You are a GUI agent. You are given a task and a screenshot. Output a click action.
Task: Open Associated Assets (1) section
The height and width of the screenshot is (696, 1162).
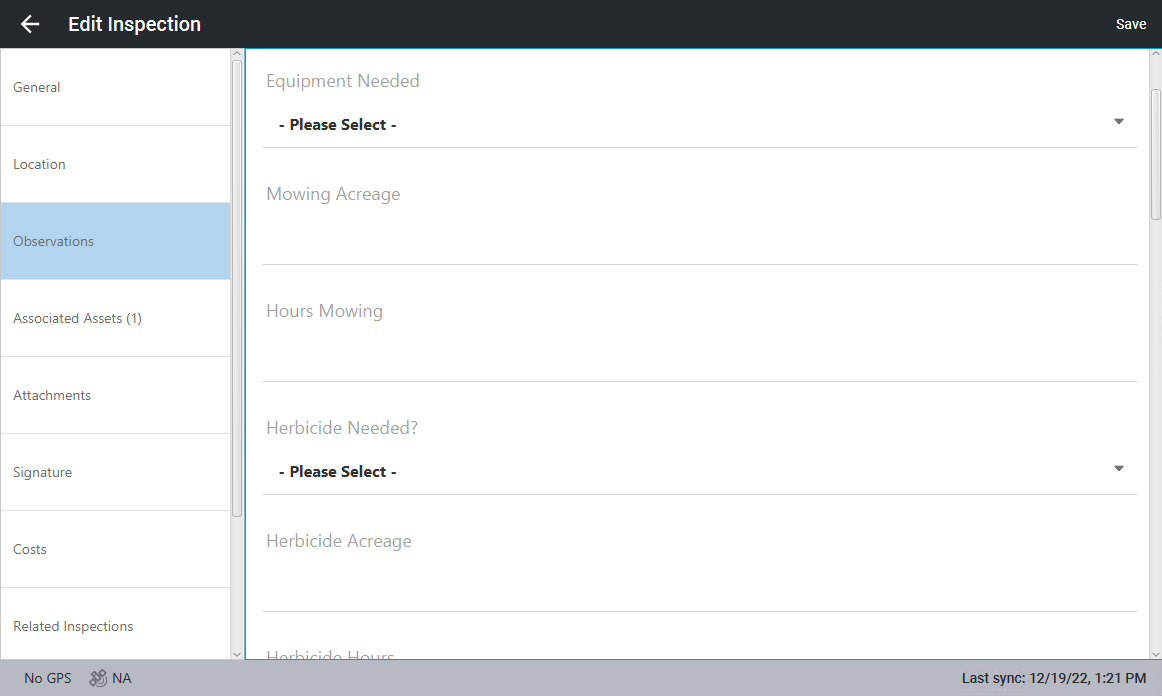coord(115,318)
